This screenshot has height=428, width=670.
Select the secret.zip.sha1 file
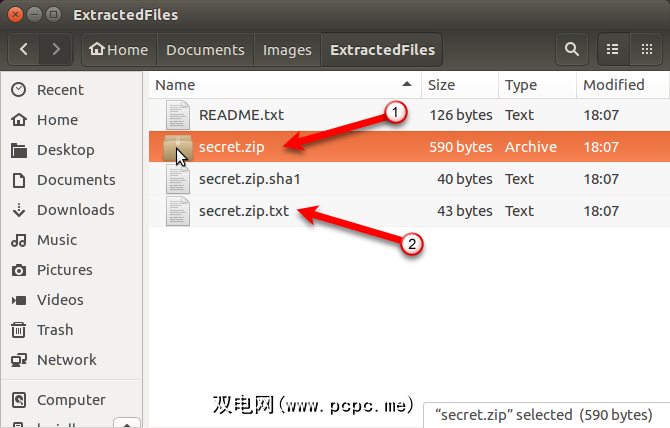point(248,179)
